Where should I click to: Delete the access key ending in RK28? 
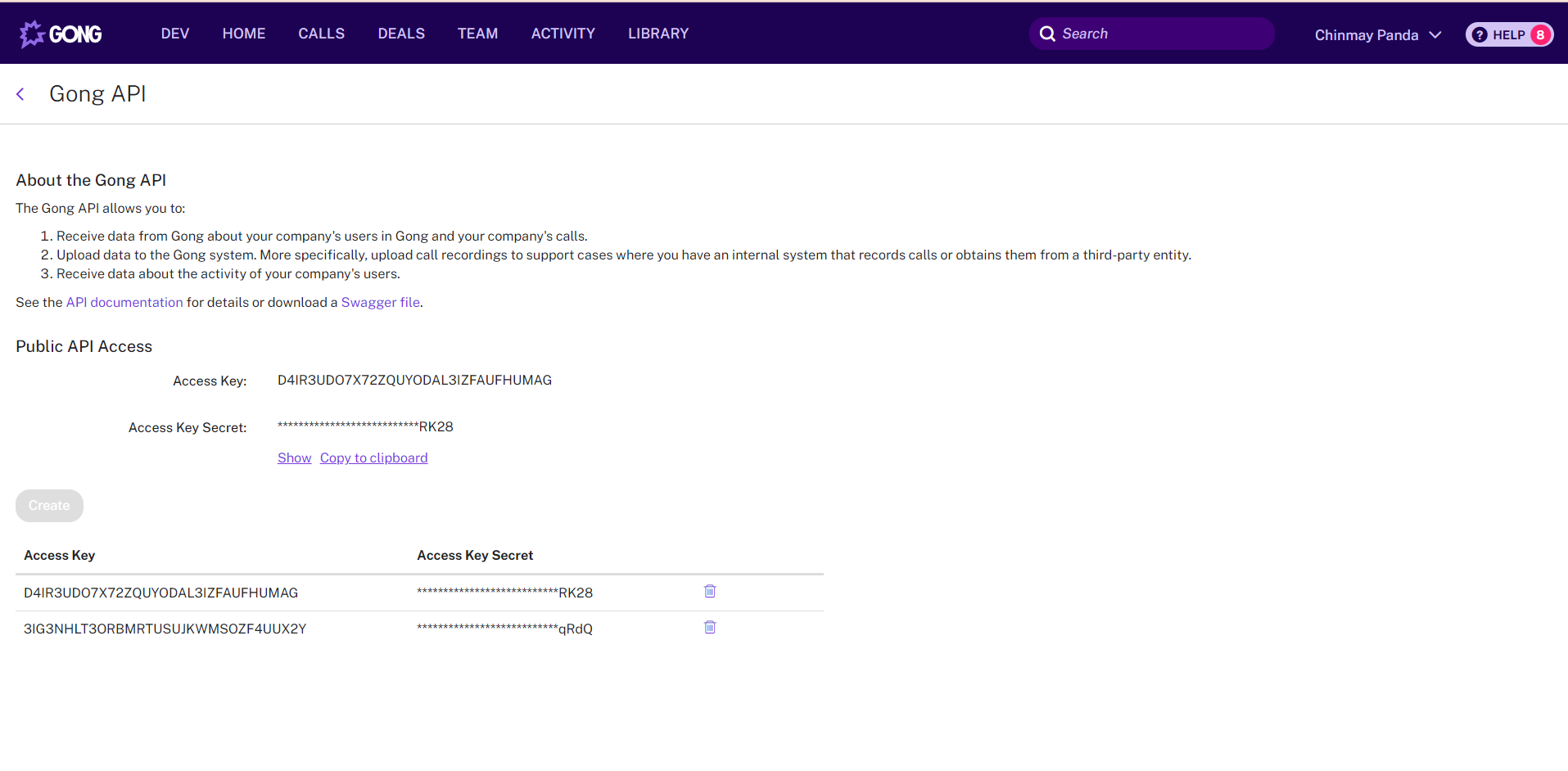[x=710, y=591]
